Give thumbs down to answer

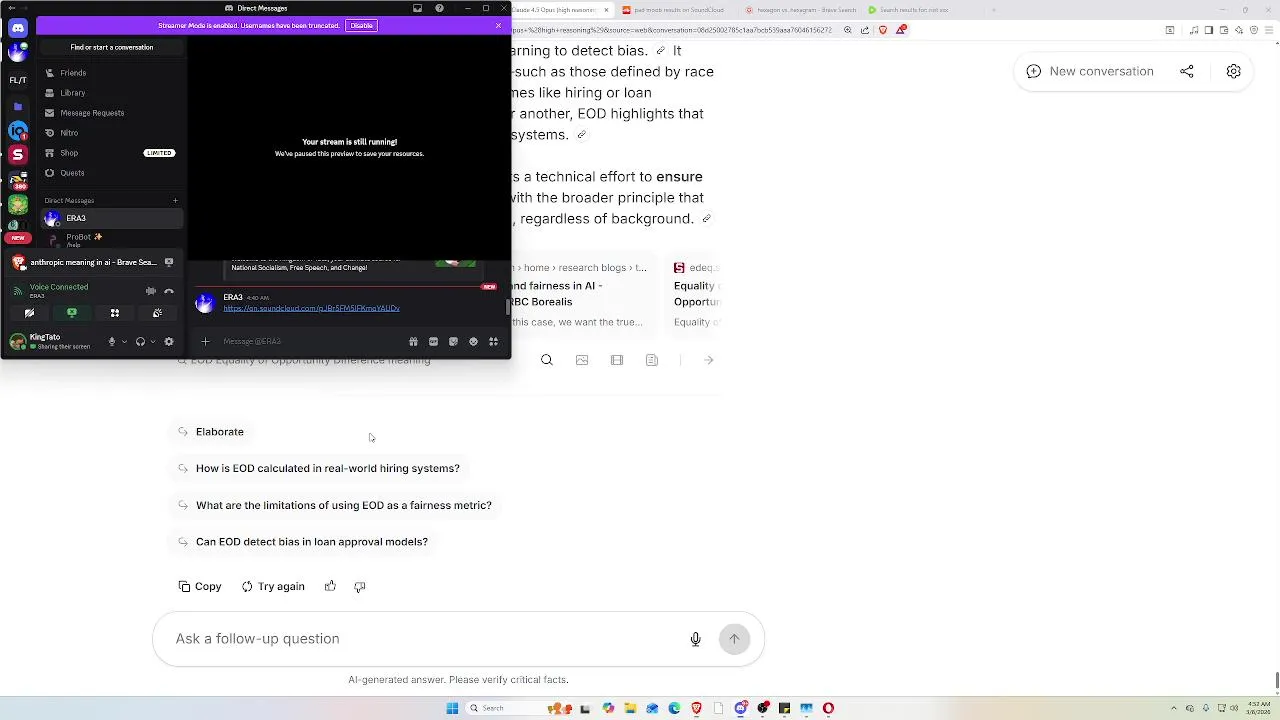[x=360, y=586]
